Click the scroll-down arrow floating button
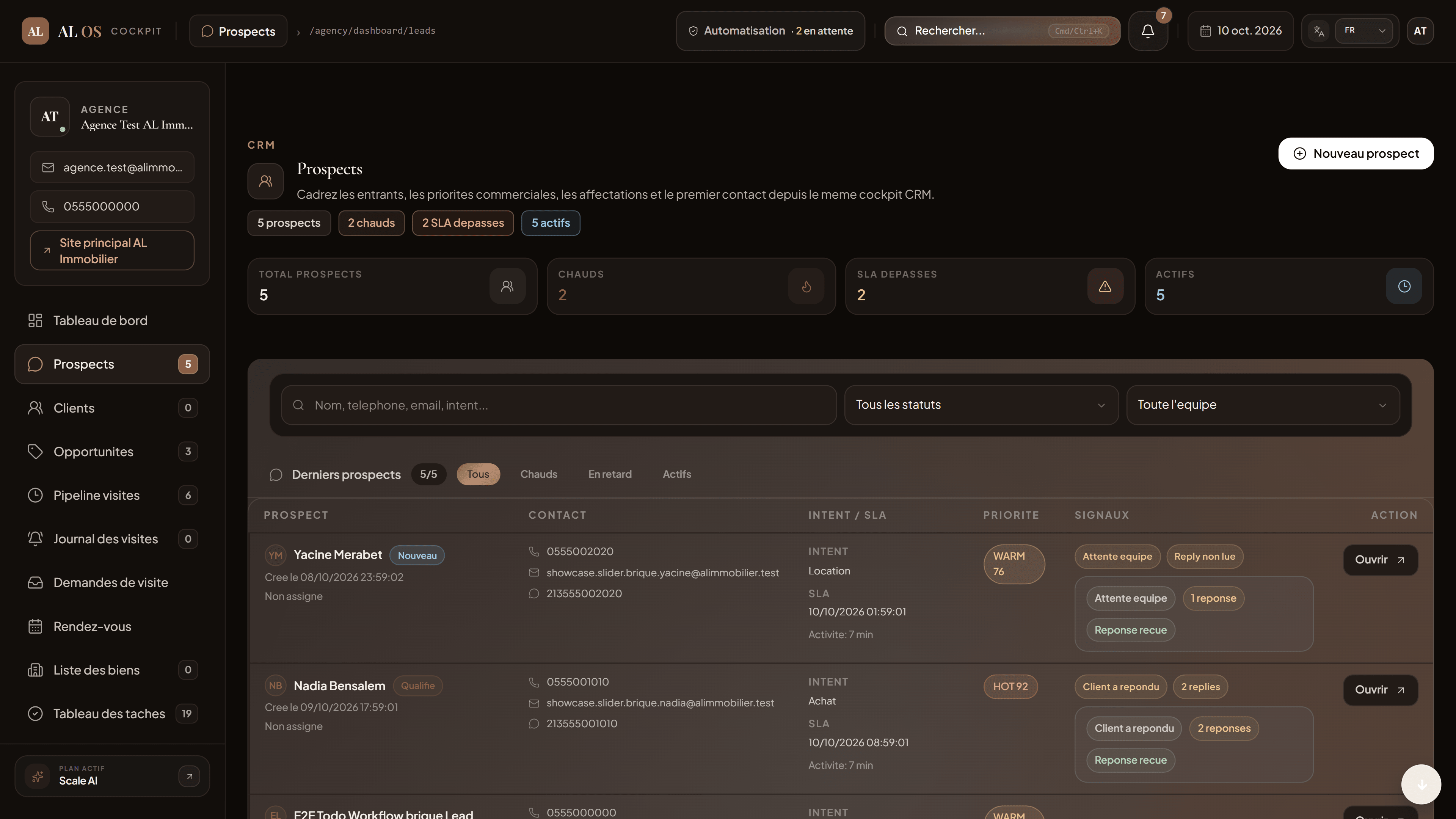The height and width of the screenshot is (819, 1456). point(1421,784)
